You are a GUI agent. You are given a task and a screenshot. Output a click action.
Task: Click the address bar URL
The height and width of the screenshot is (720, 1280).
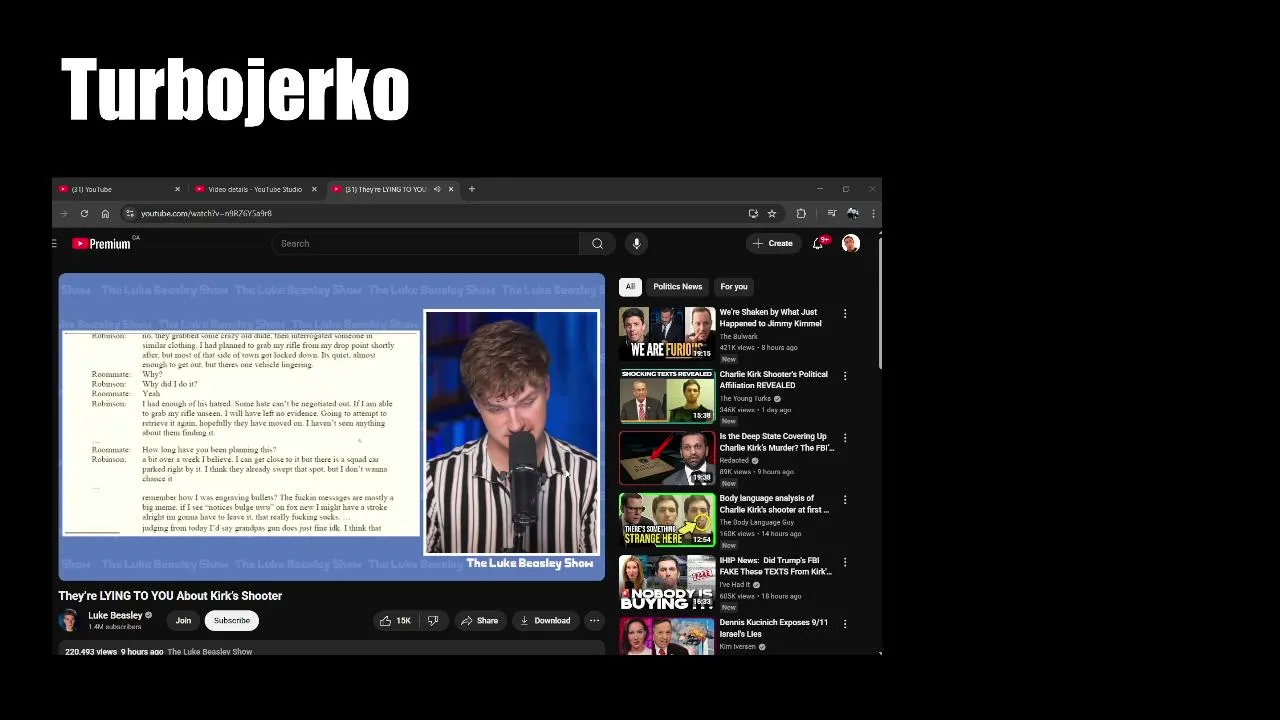coord(206,213)
